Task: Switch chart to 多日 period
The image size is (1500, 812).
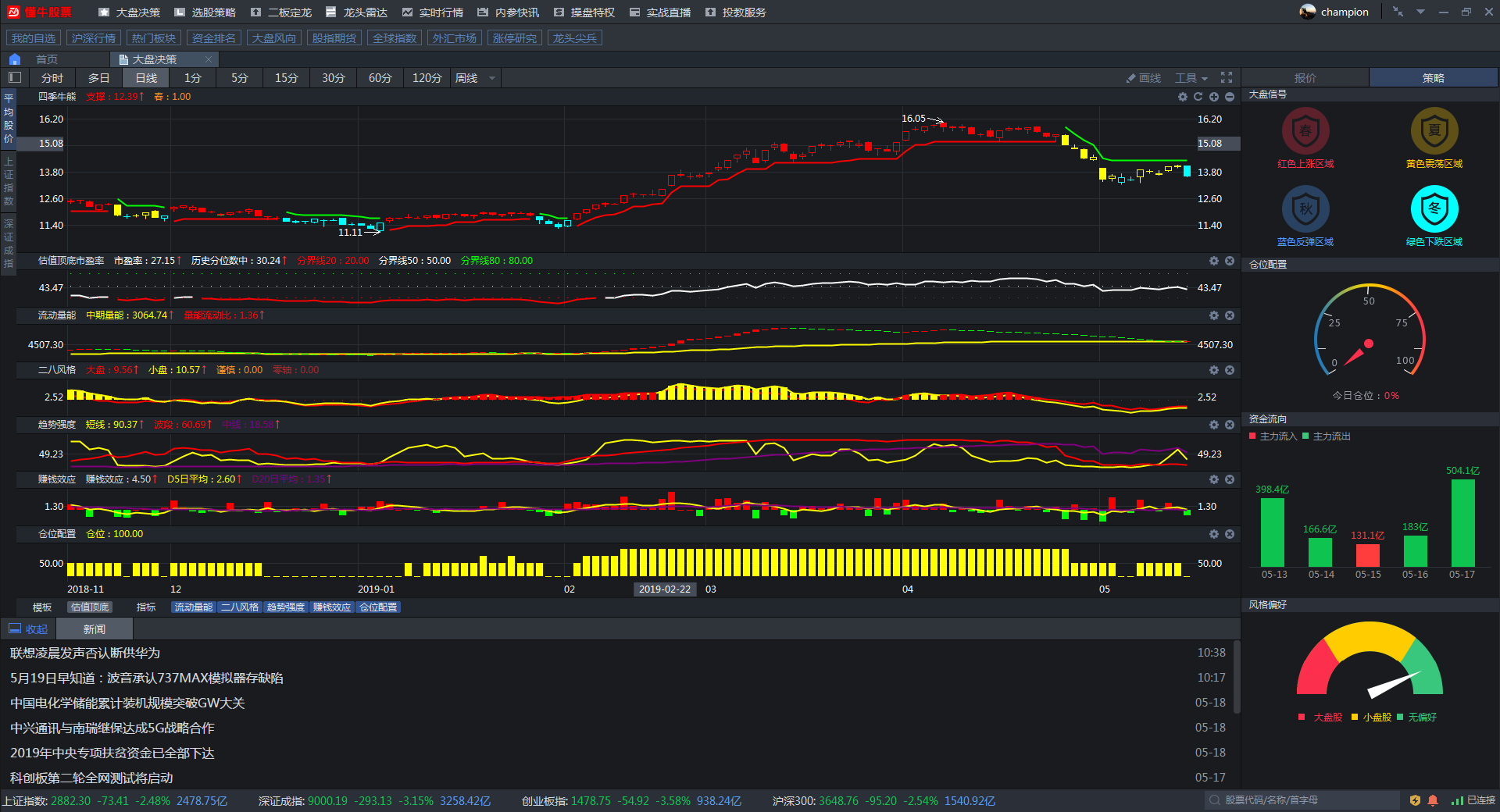Action: tap(99, 78)
